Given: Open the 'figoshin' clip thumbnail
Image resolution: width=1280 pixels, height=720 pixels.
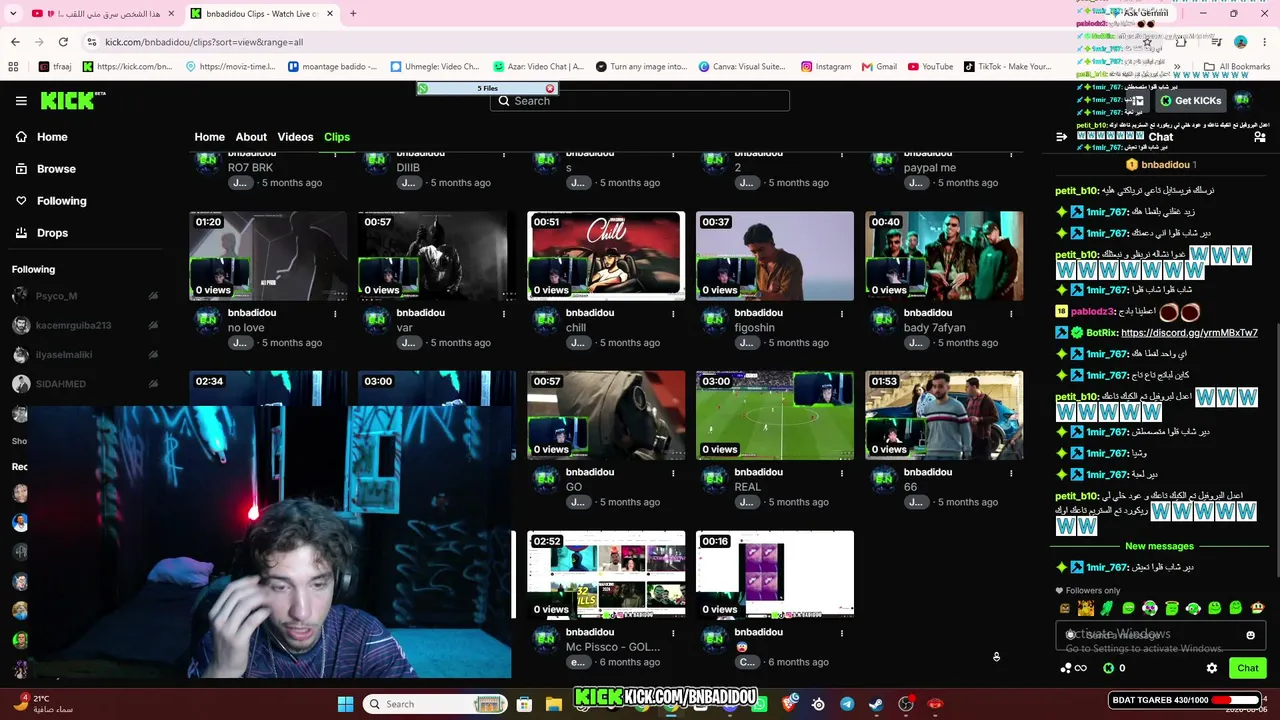Looking at the screenshot, I should [x=775, y=256].
